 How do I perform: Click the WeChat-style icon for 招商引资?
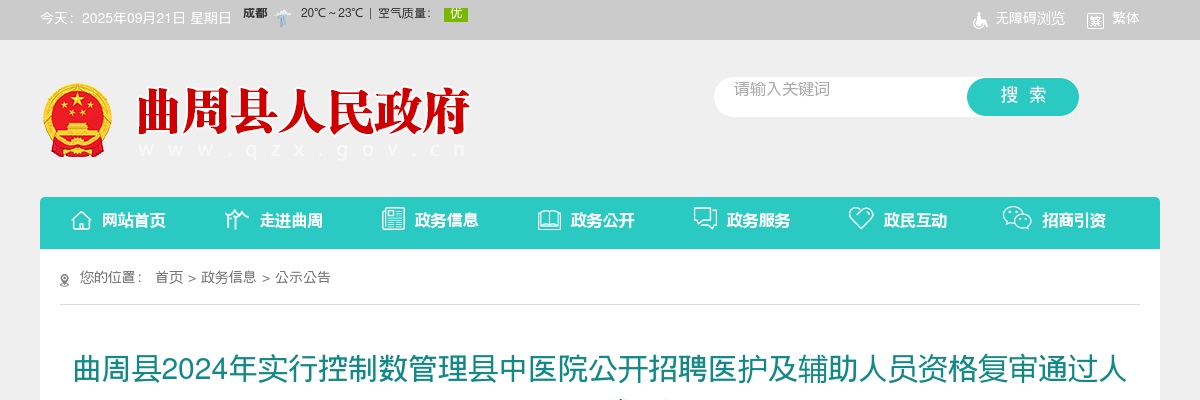click(1017, 219)
